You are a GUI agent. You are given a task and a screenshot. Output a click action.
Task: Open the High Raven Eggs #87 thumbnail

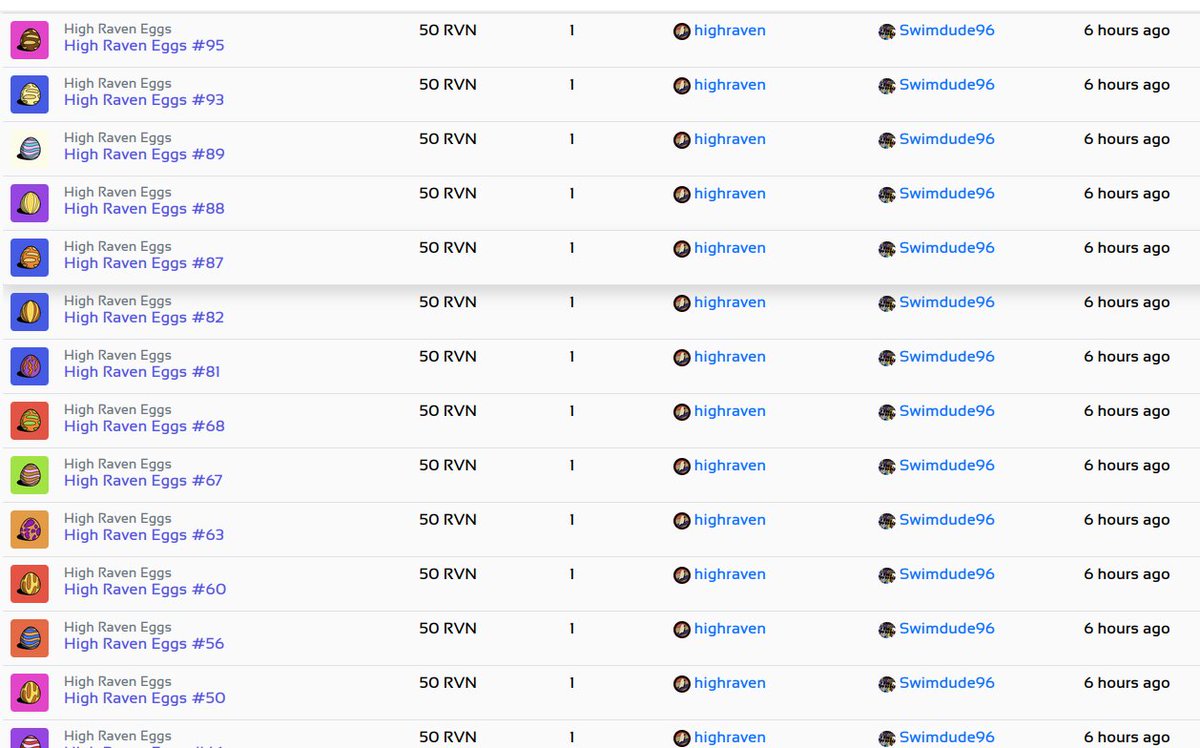[x=30, y=257]
